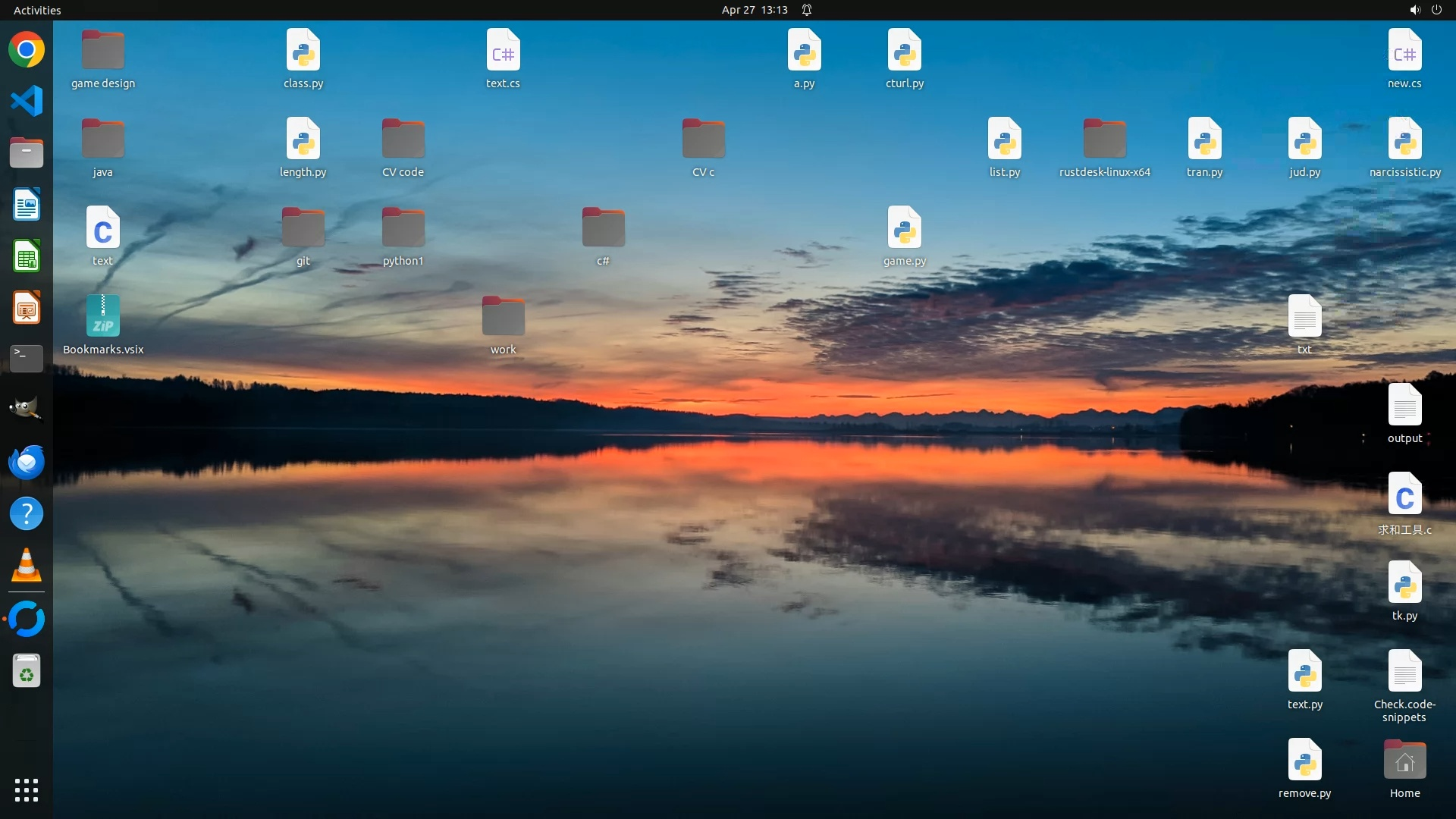Open VLC media player from dock
Viewport: 1456px width, 819px height.
point(27,566)
